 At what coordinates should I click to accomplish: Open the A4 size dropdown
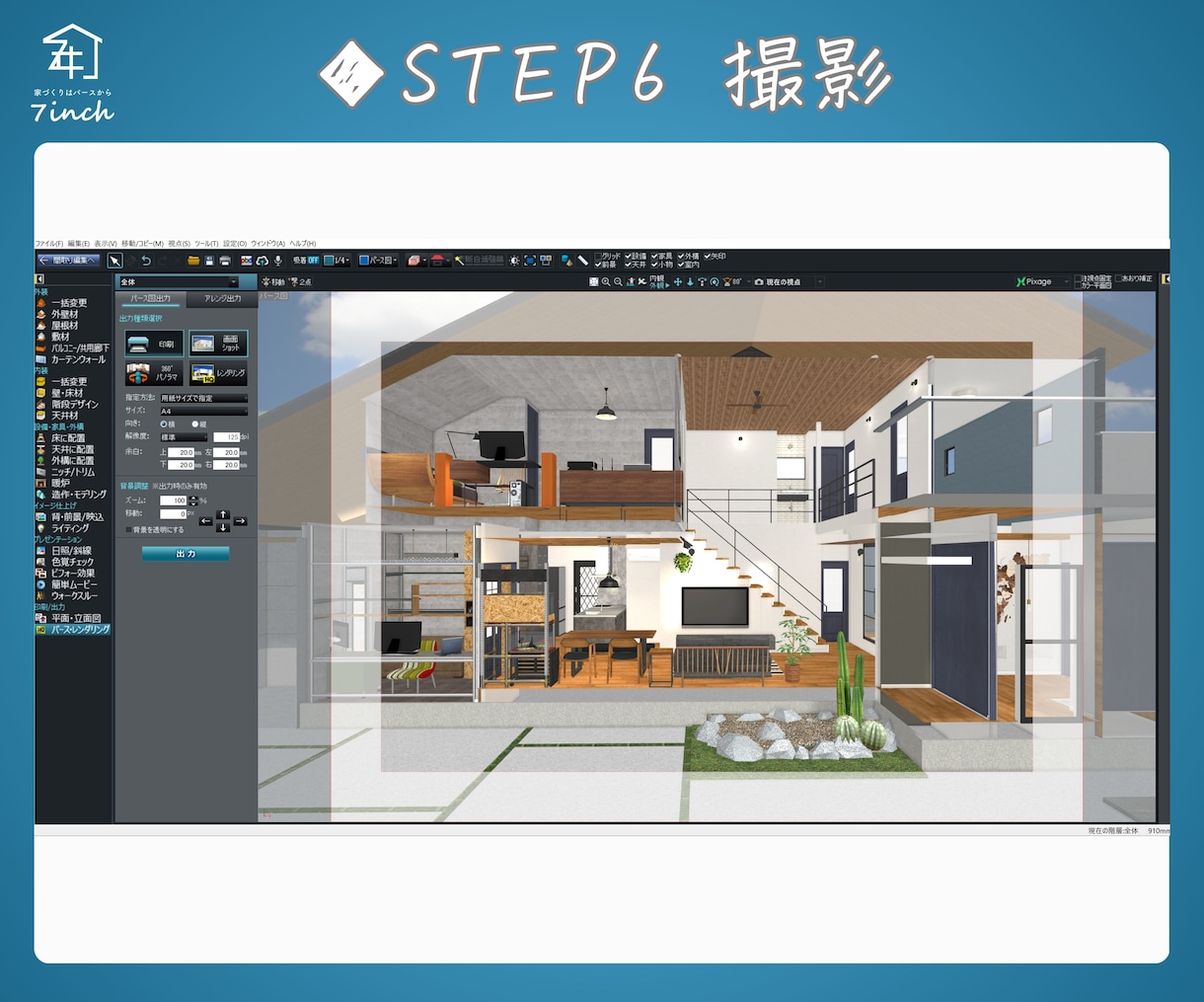pyautogui.click(x=203, y=411)
